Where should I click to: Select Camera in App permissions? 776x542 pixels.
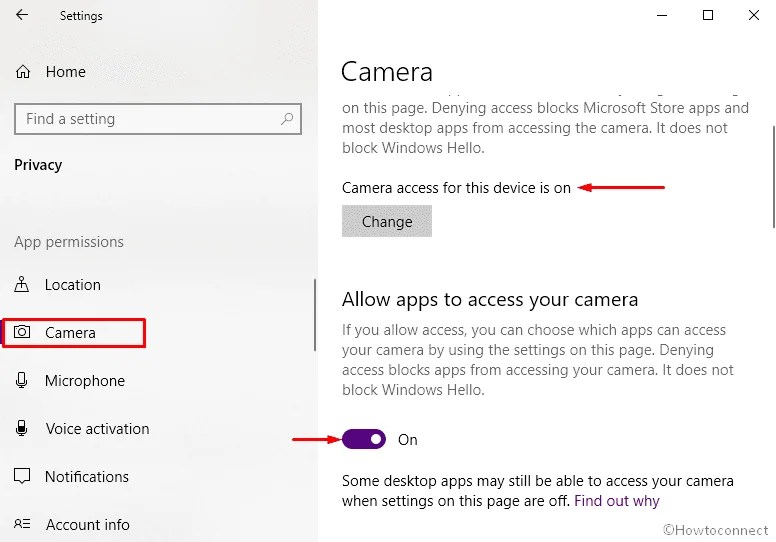click(x=74, y=333)
